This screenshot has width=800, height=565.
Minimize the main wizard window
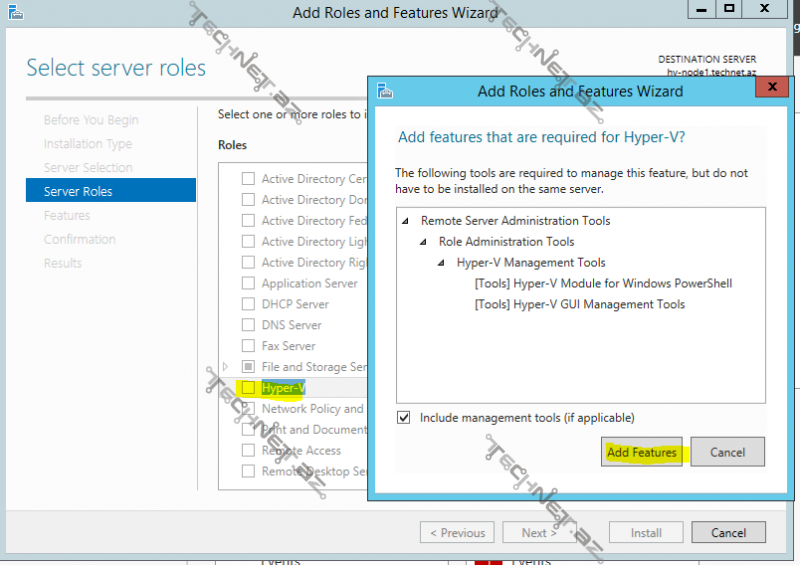point(702,9)
